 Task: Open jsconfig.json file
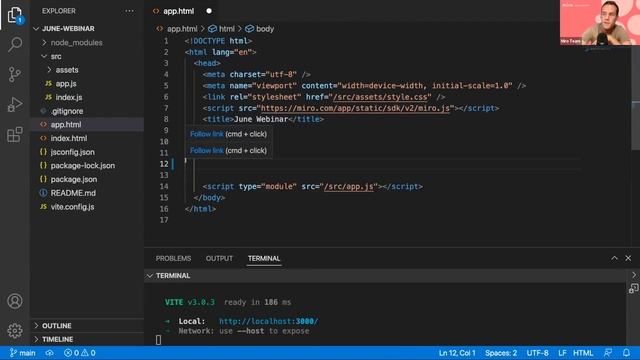(x=72, y=152)
